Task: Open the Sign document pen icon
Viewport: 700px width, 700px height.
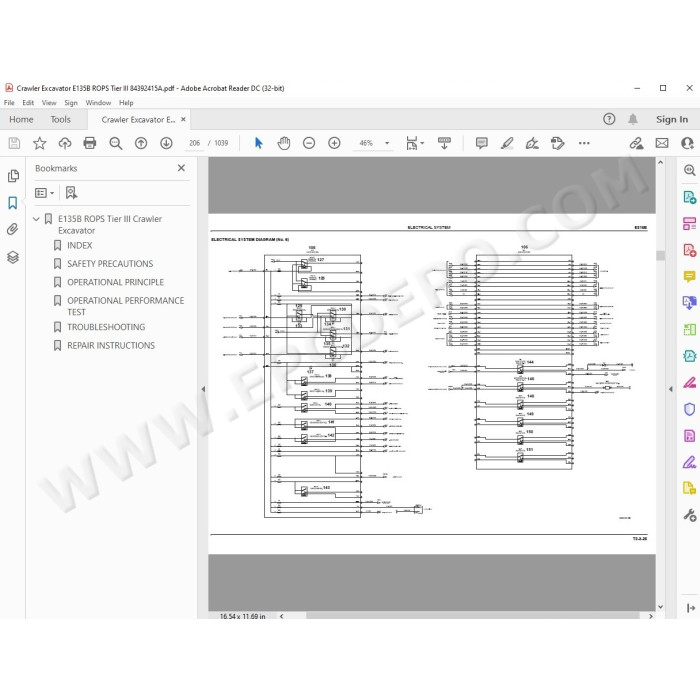Action: (532, 143)
